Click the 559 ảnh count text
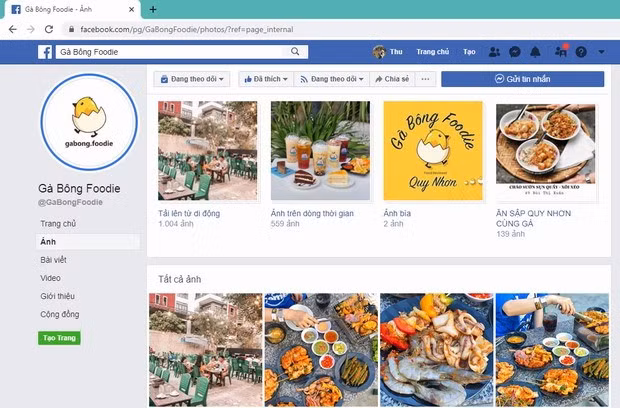Viewport: 620px width, 408px height. tap(285, 224)
